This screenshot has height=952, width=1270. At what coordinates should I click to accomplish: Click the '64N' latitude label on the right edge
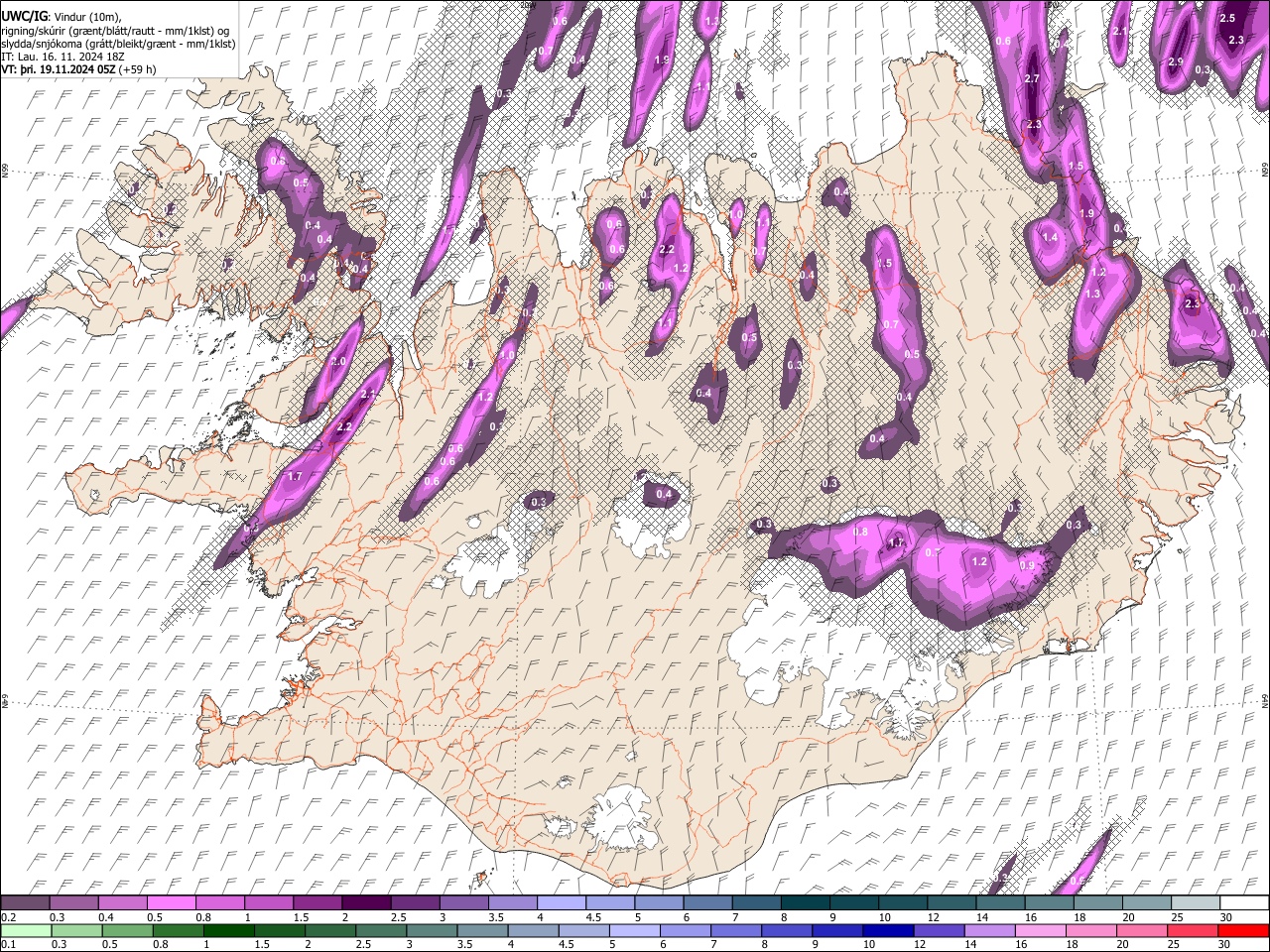tap(1265, 701)
